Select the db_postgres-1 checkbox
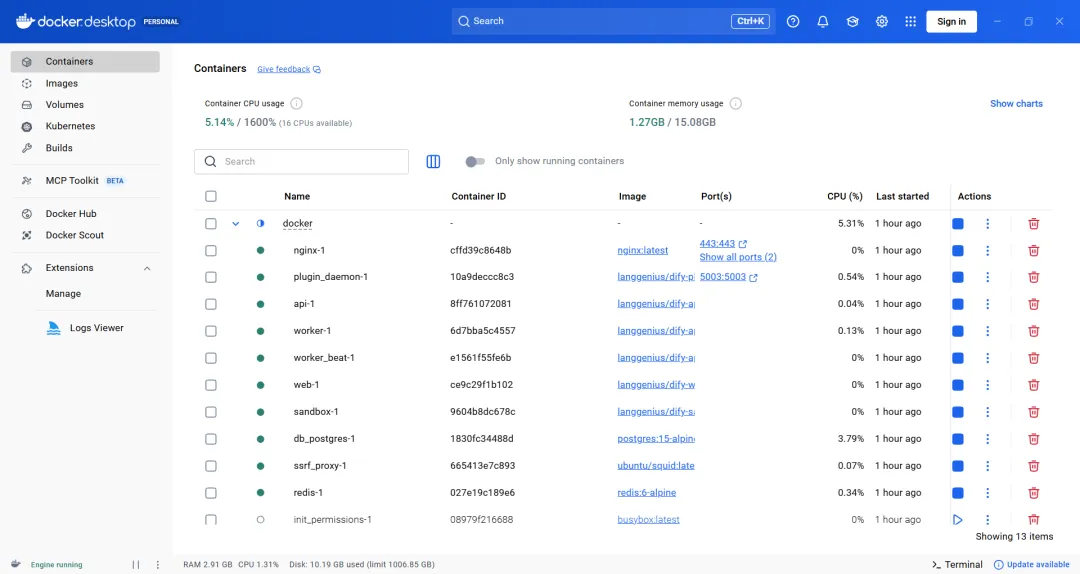1080x574 pixels. 211,439
